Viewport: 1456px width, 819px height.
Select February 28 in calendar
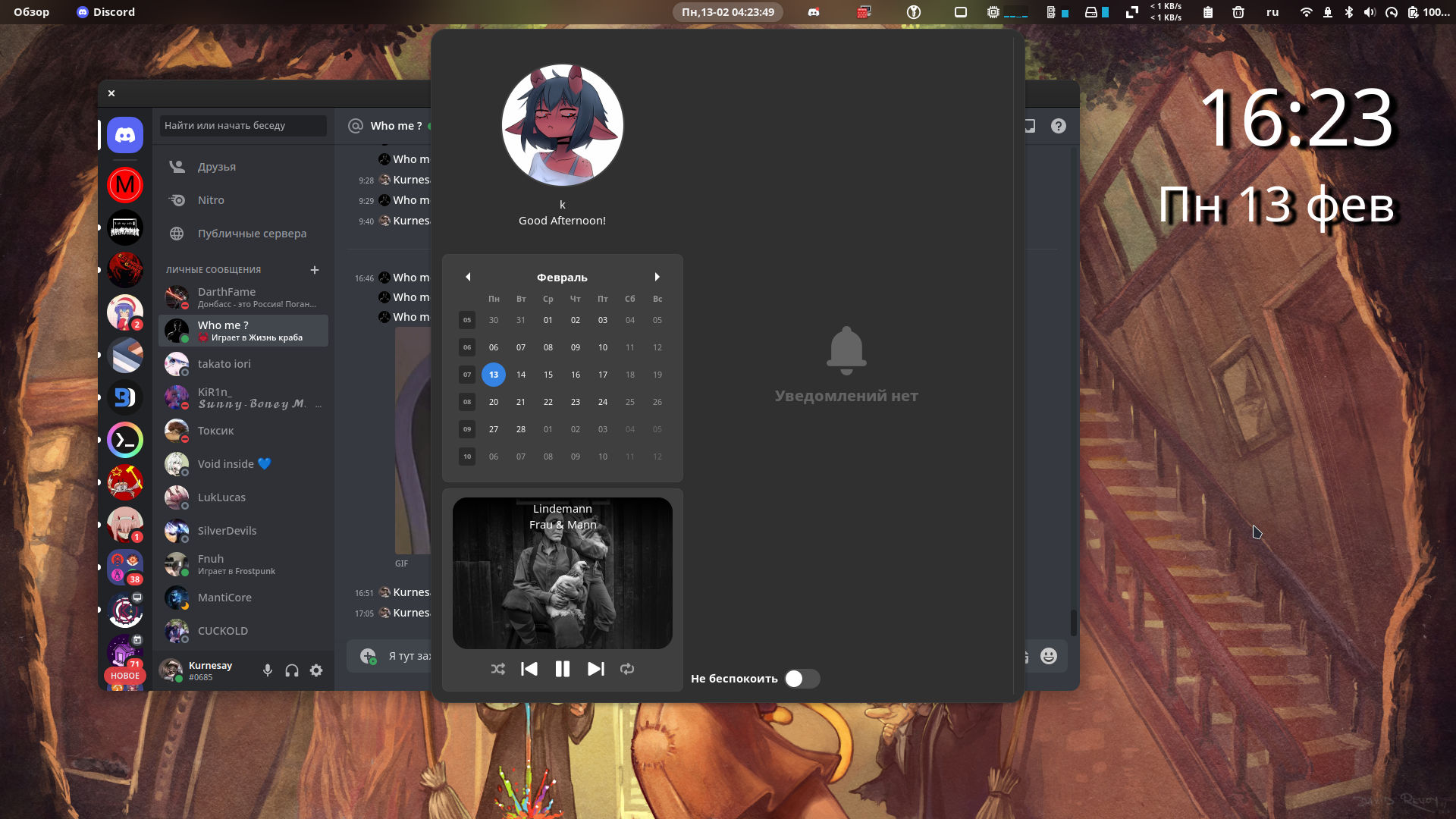[x=521, y=429]
